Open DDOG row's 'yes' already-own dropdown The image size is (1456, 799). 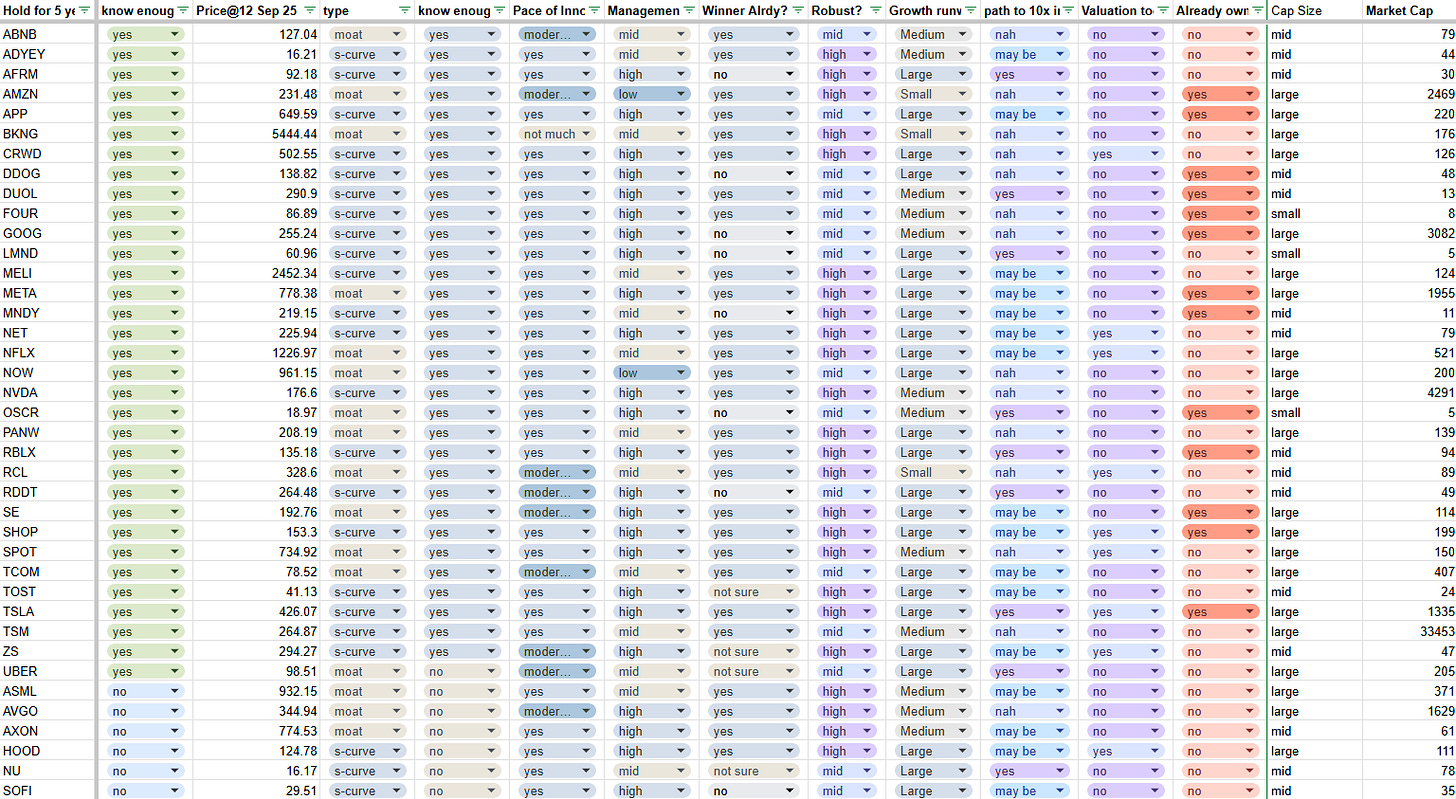coord(1220,174)
